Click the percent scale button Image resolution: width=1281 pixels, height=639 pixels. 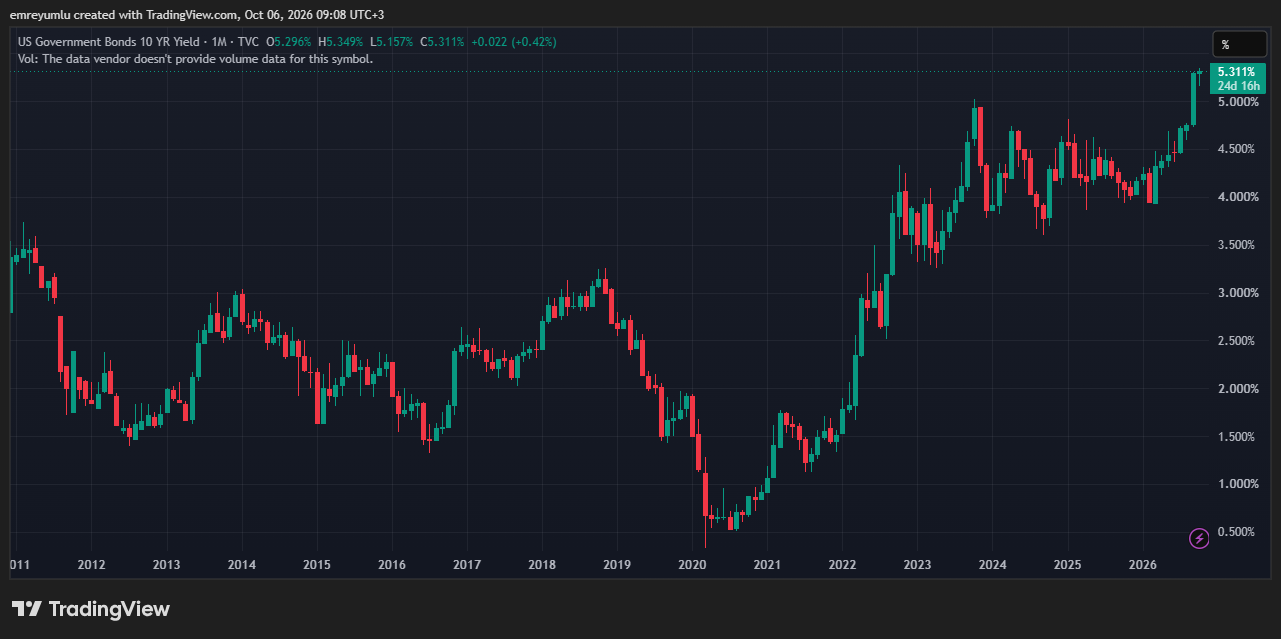point(1239,44)
